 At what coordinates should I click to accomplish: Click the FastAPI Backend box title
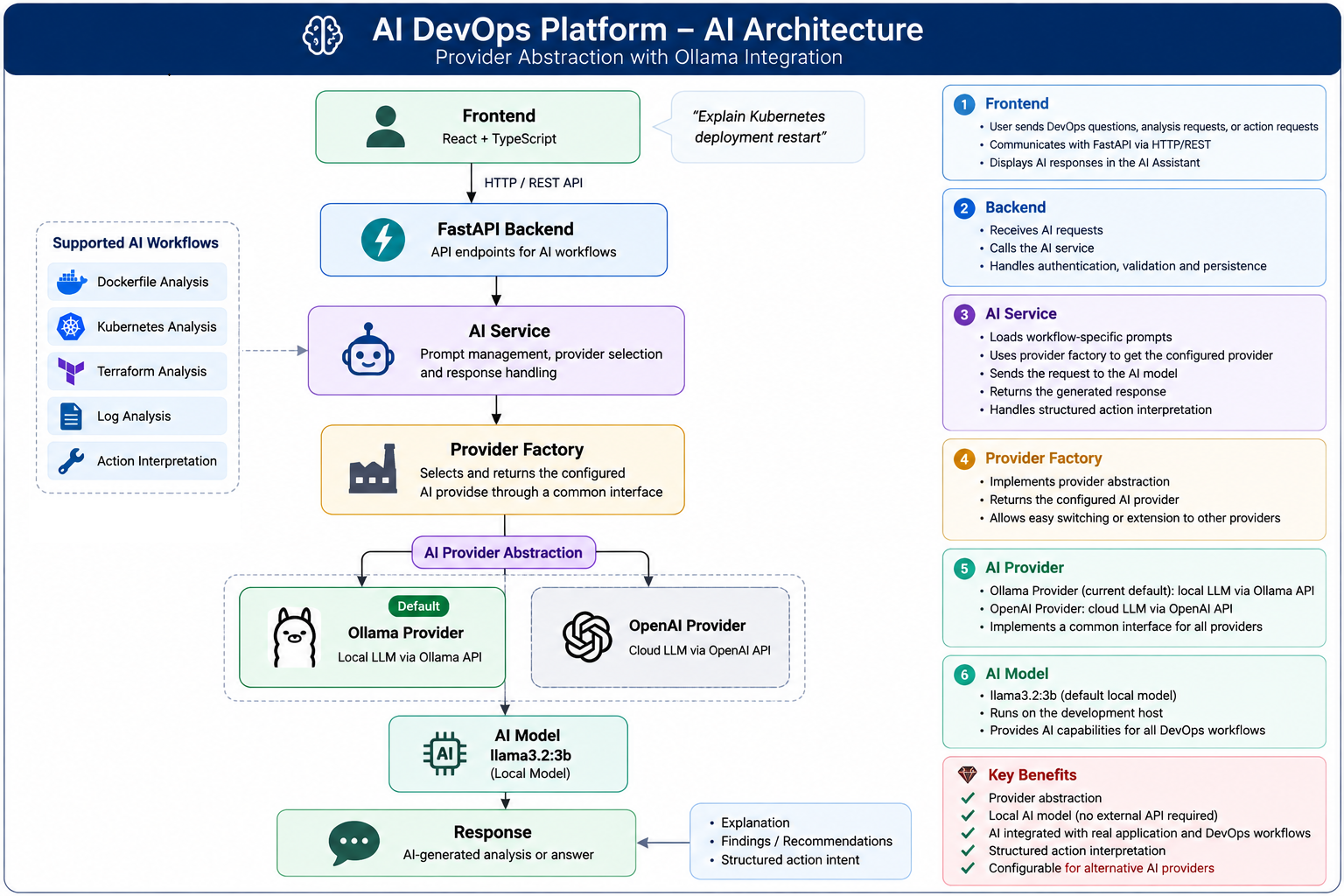(x=506, y=229)
